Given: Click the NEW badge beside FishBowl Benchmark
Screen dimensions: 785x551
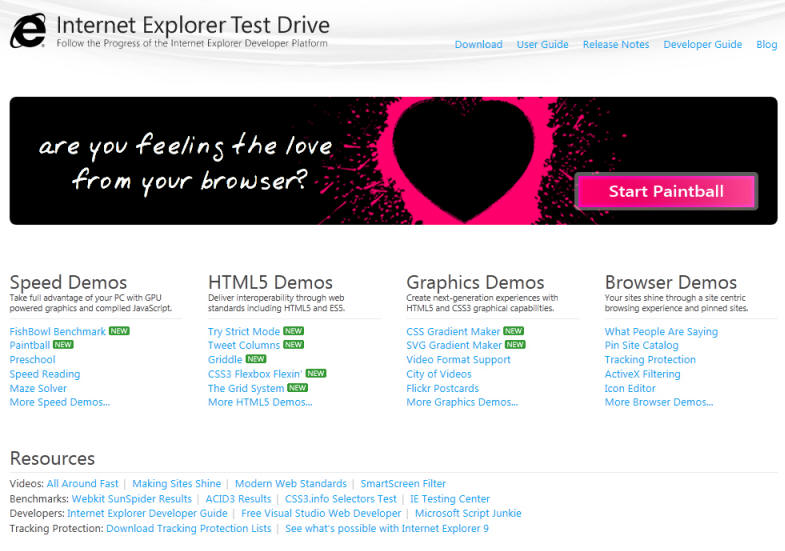Looking at the screenshot, I should point(119,331).
